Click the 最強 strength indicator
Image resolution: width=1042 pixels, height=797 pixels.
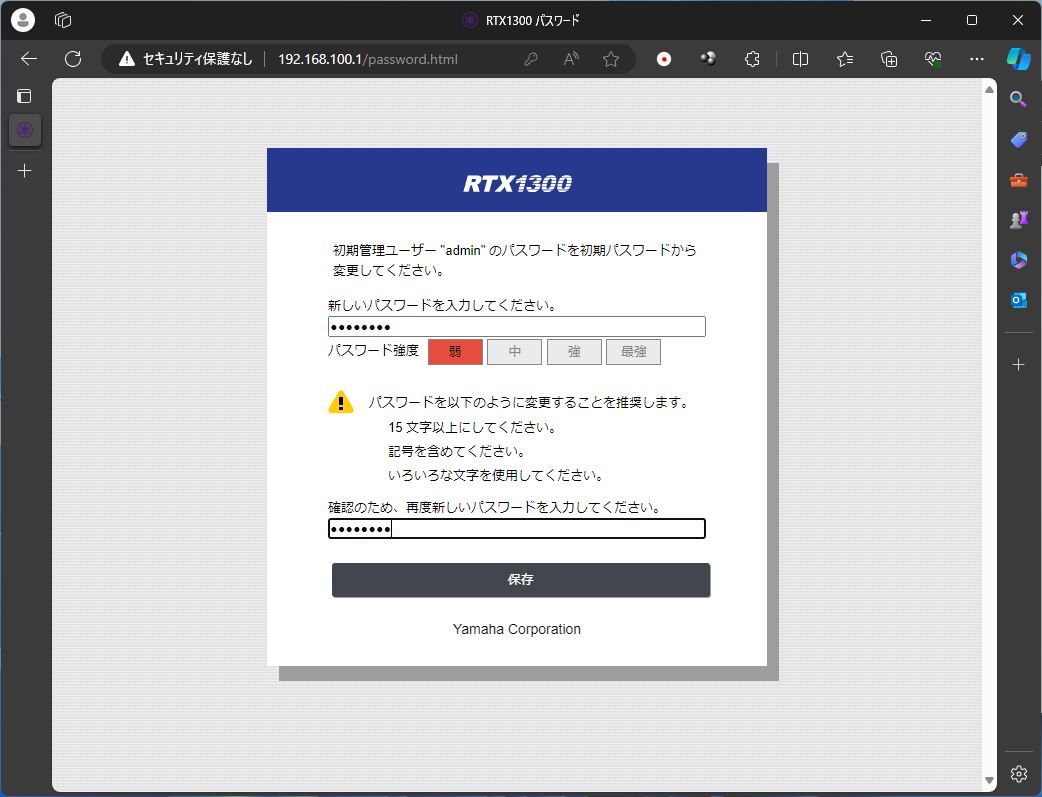pos(633,352)
